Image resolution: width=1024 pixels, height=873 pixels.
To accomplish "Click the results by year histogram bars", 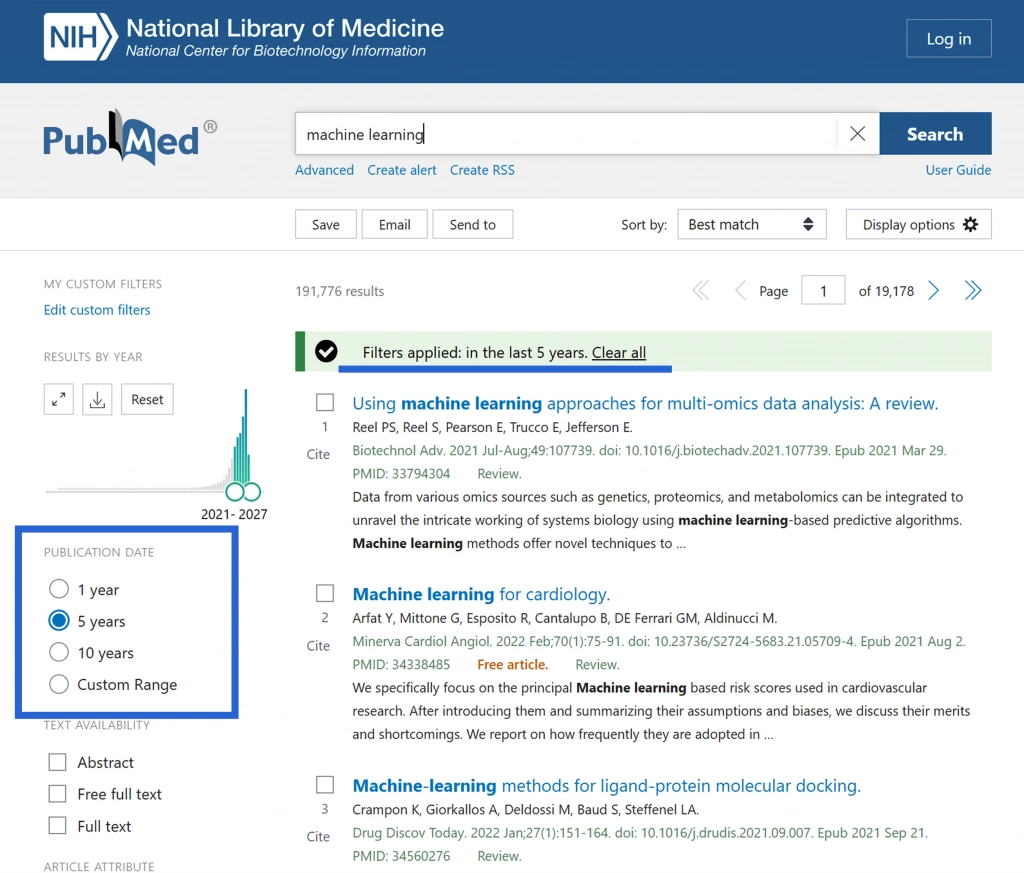I will [240, 437].
